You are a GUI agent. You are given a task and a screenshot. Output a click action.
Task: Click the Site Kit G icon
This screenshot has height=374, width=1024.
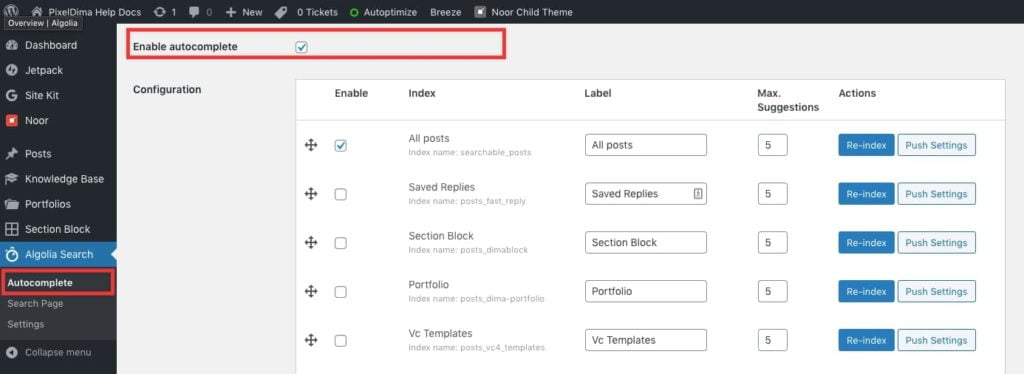[11, 95]
